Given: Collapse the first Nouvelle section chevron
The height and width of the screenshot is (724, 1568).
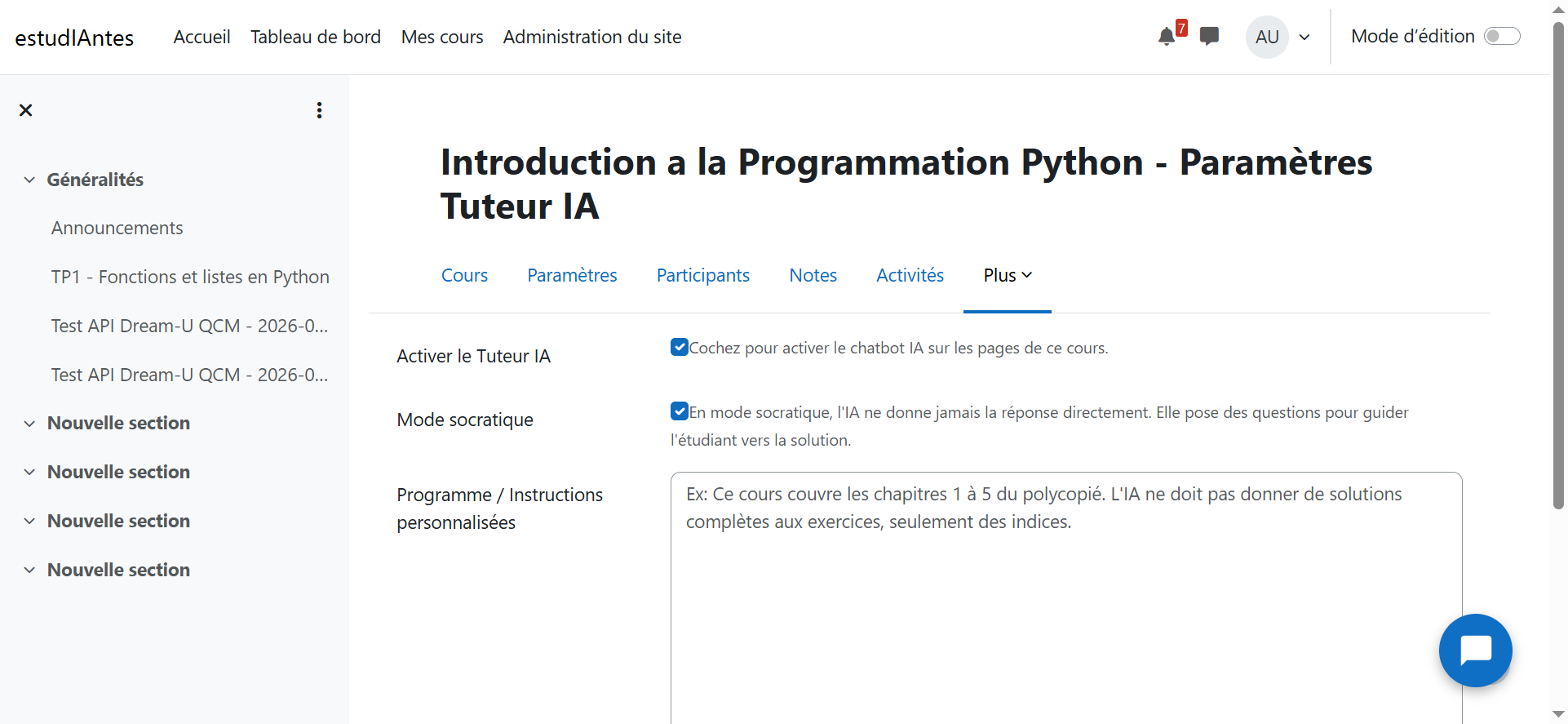Looking at the screenshot, I should (29, 424).
